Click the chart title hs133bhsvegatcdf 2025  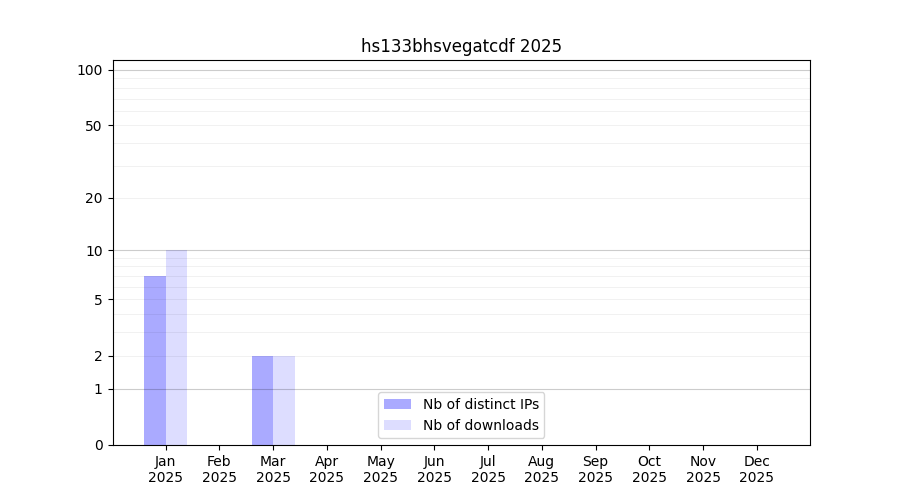(x=461, y=46)
